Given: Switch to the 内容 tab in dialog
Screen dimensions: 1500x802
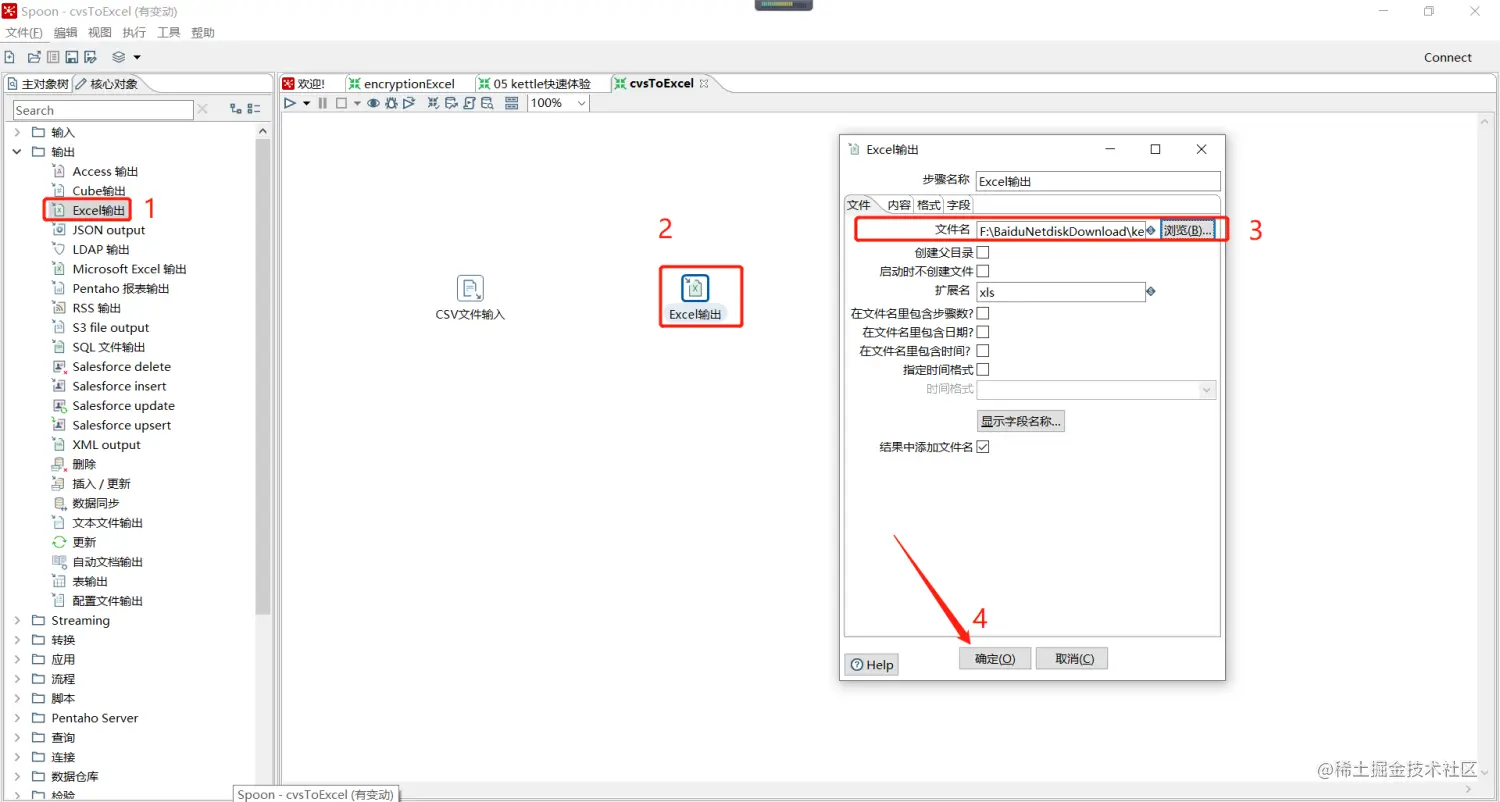Looking at the screenshot, I should point(899,205).
